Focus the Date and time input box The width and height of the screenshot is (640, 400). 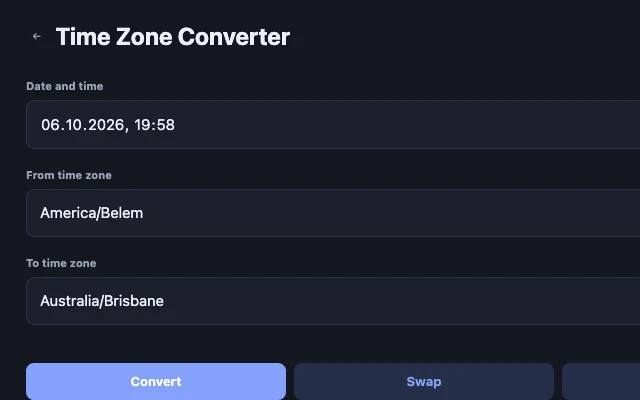(333, 124)
